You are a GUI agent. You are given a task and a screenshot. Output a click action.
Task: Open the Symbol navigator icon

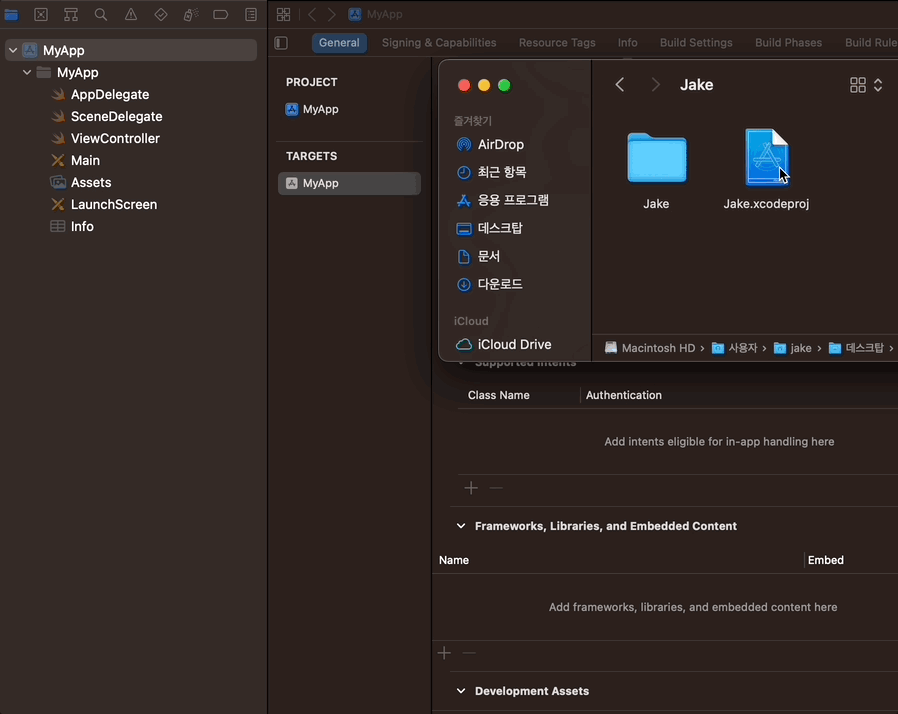click(x=71, y=15)
